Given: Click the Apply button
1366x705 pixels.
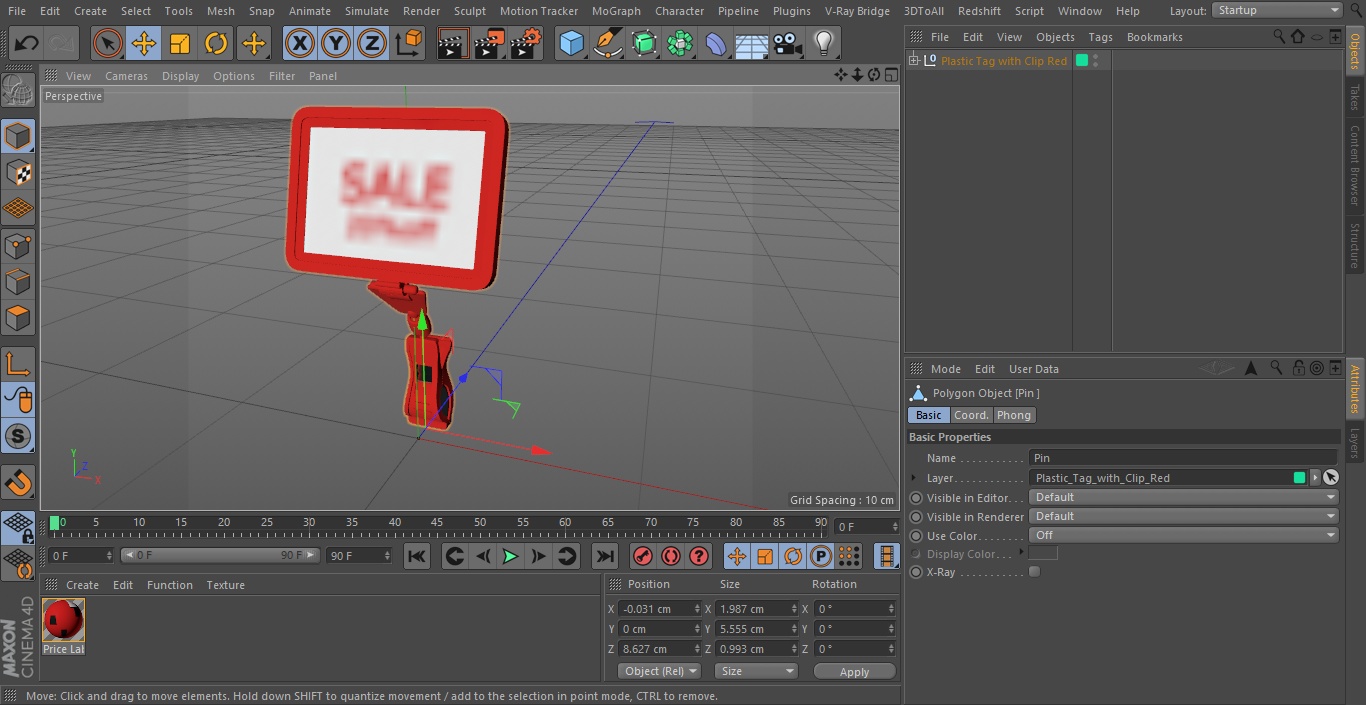Looking at the screenshot, I should [x=854, y=672].
